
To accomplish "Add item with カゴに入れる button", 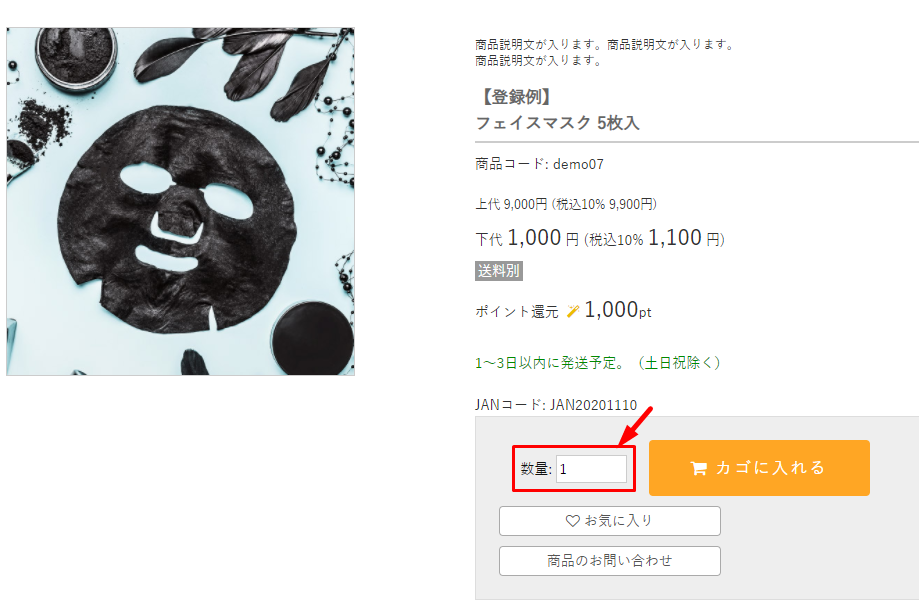I will tap(759, 468).
